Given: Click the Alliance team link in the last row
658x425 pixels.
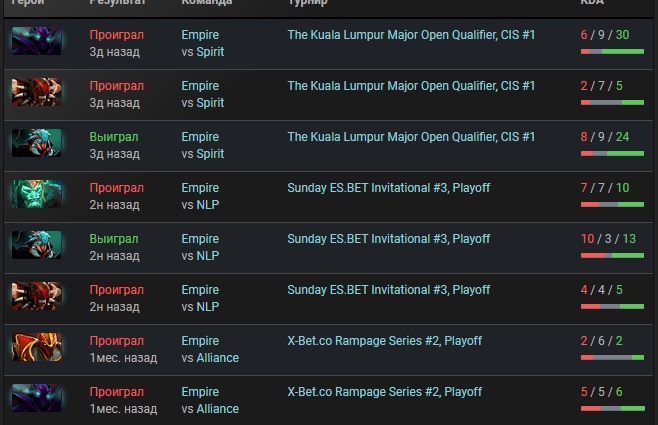Looking at the screenshot, I should click(x=217, y=409).
